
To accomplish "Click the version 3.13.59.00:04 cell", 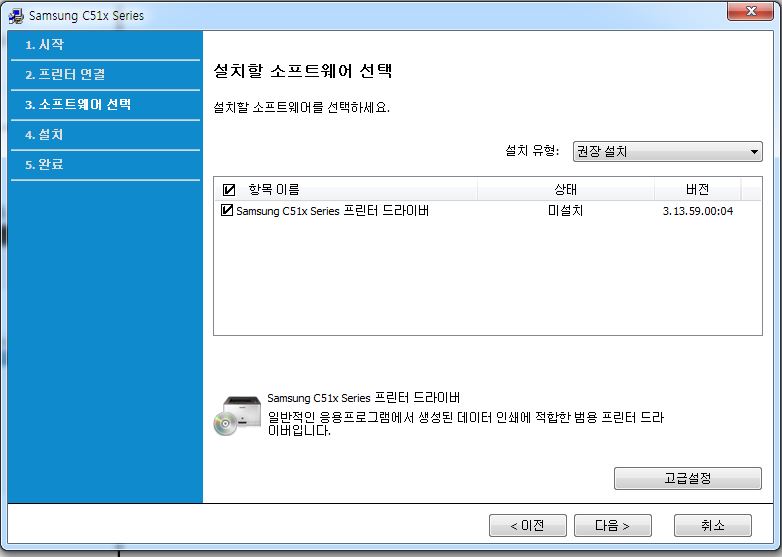I will (x=698, y=211).
